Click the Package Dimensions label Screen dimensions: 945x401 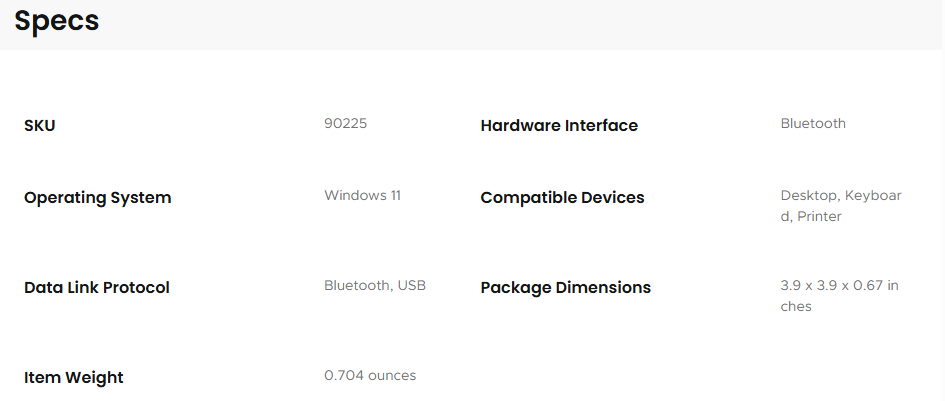pos(565,288)
